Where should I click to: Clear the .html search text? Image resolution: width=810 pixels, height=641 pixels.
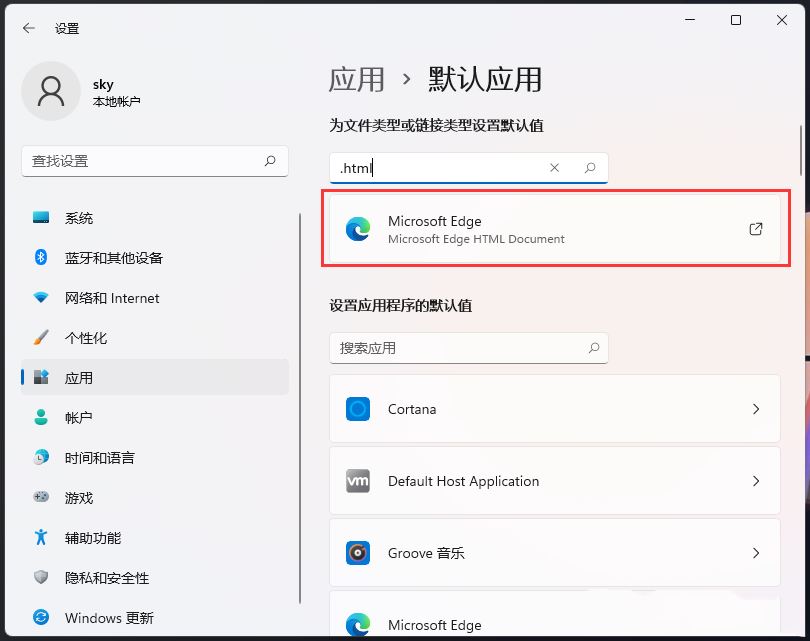(x=555, y=168)
